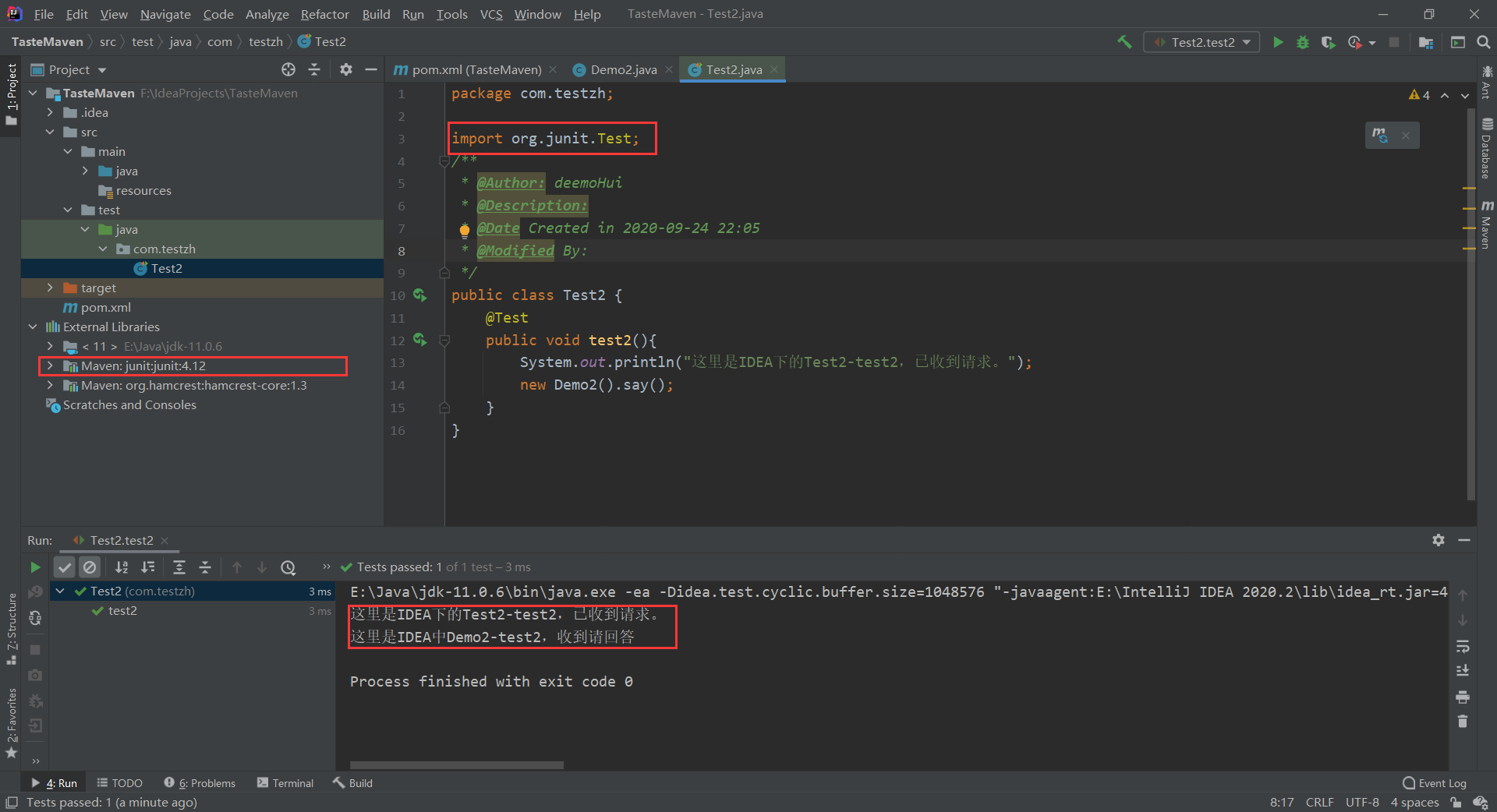Viewport: 1497px width, 812px height.
Task: Open the Test2.test2 run configuration dropdown
Action: click(1201, 42)
